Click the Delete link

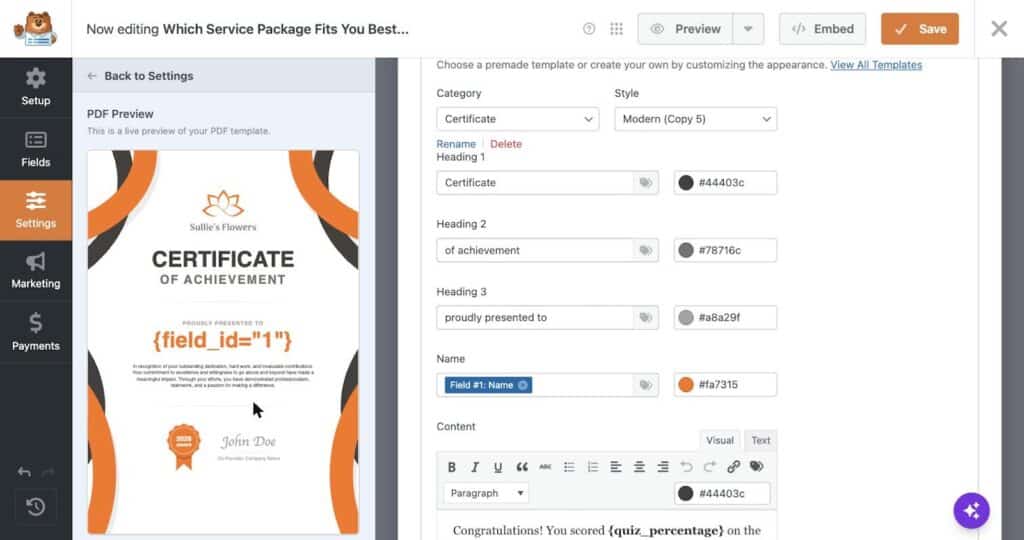click(x=506, y=144)
